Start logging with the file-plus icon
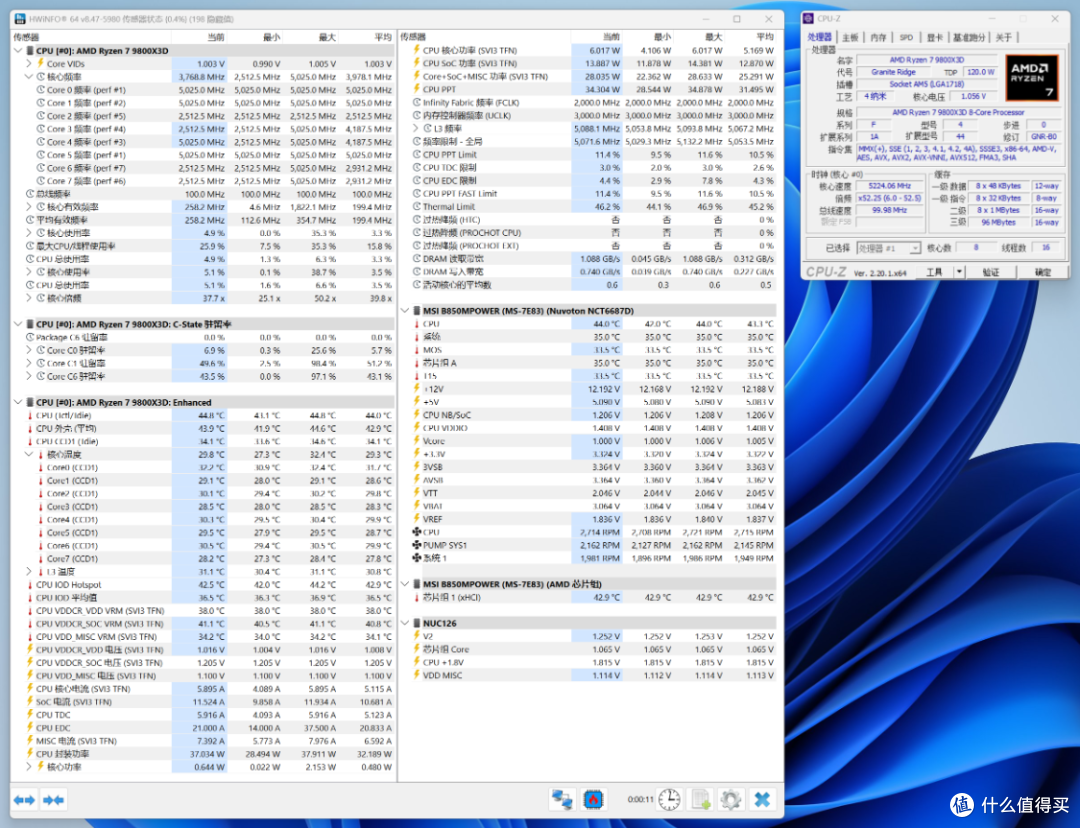 click(x=701, y=799)
